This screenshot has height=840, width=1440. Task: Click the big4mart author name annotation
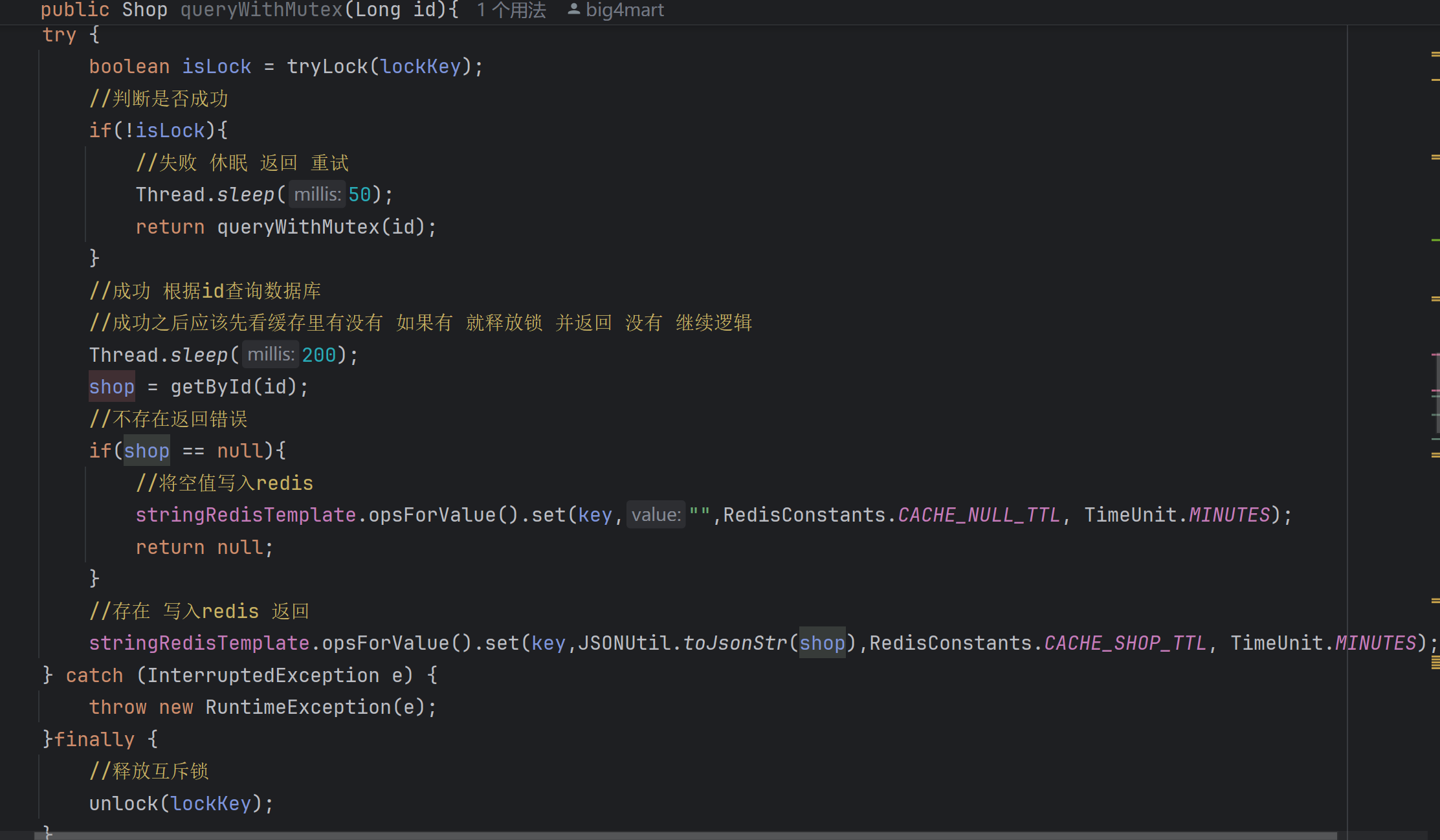pos(625,10)
